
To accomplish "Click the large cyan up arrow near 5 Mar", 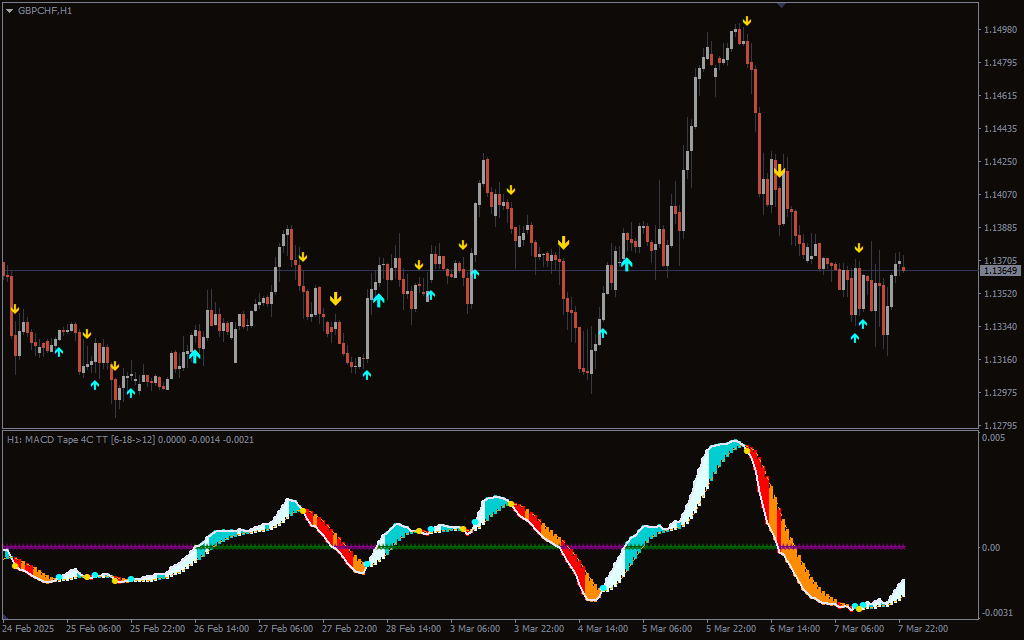I will coord(627,264).
